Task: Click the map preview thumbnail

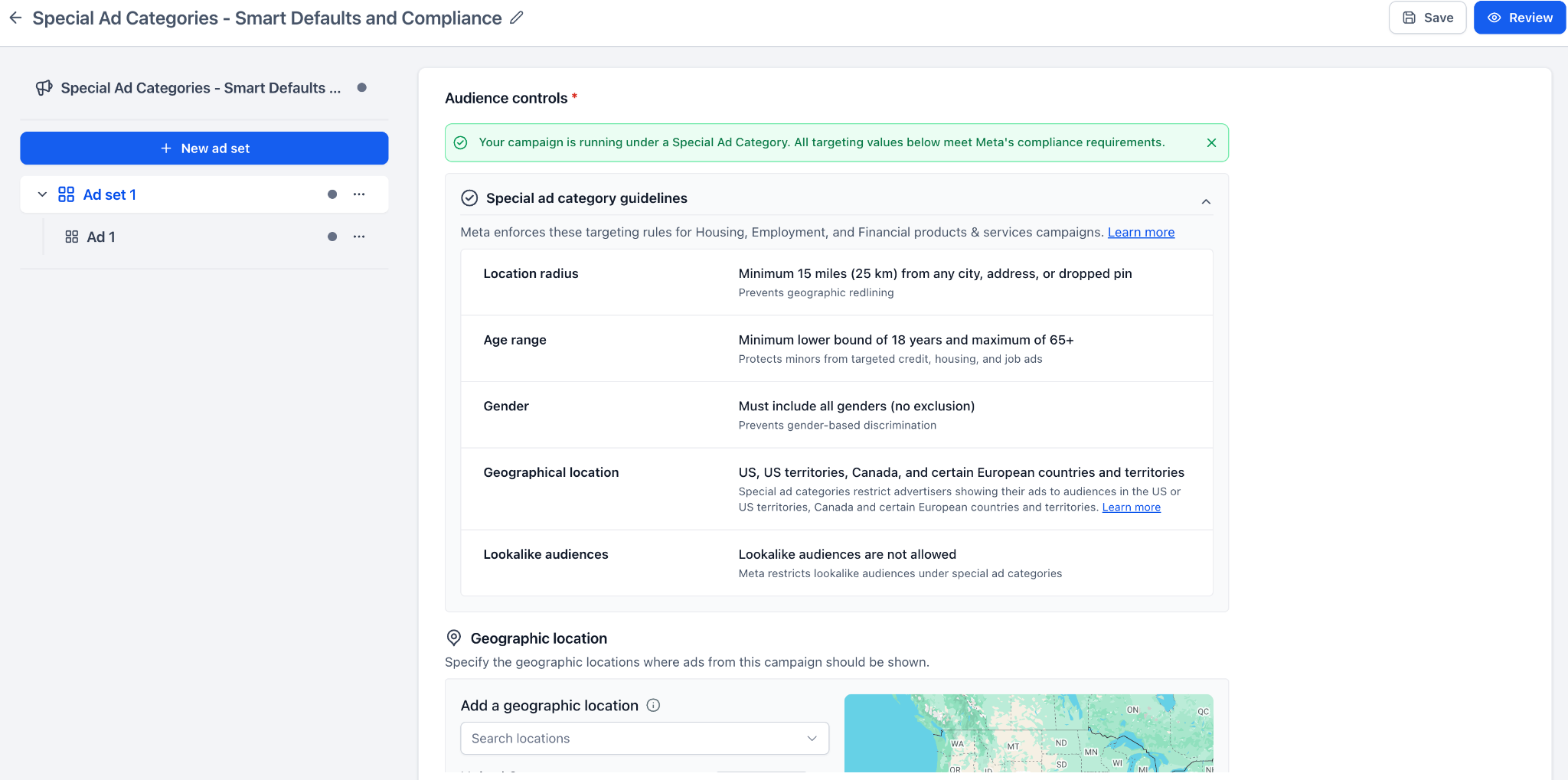Action: coord(1028,733)
